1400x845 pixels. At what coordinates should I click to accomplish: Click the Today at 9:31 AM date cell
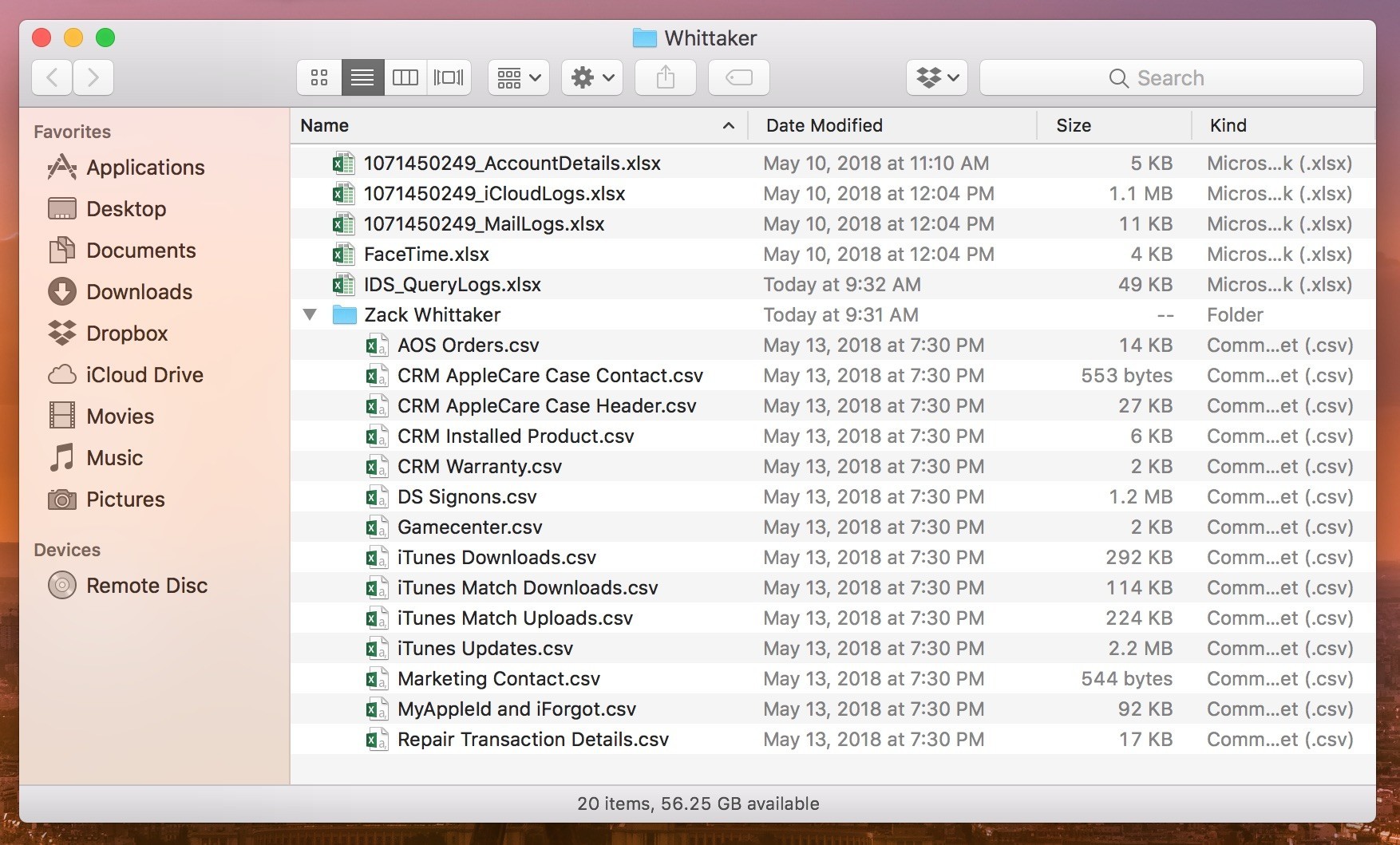pos(840,315)
